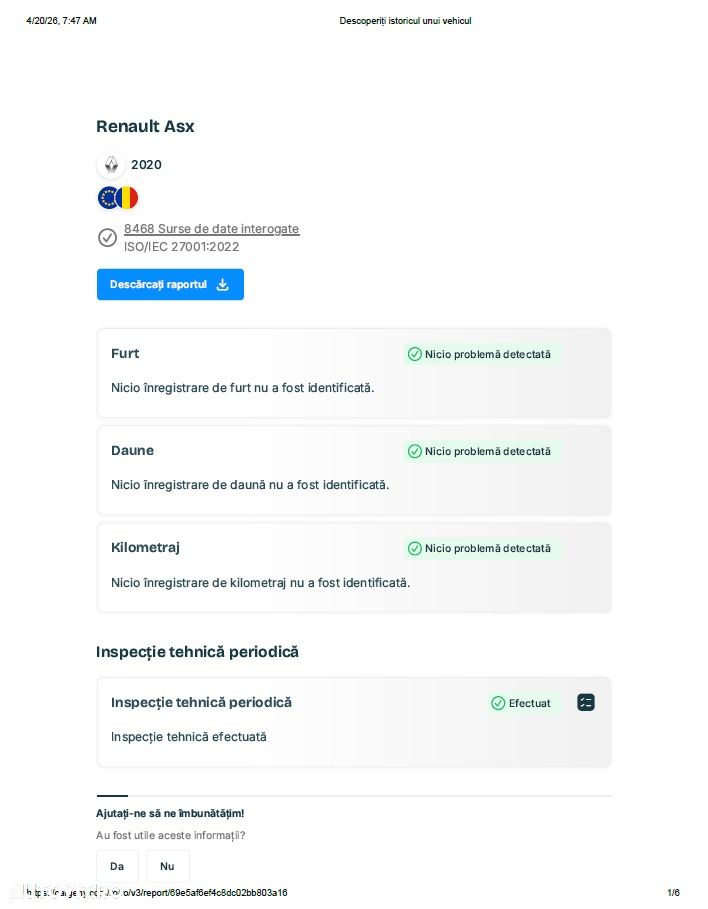This screenshot has width=708, height=909.
Task: Click the green check icon in Daune card
Action: 414,451
